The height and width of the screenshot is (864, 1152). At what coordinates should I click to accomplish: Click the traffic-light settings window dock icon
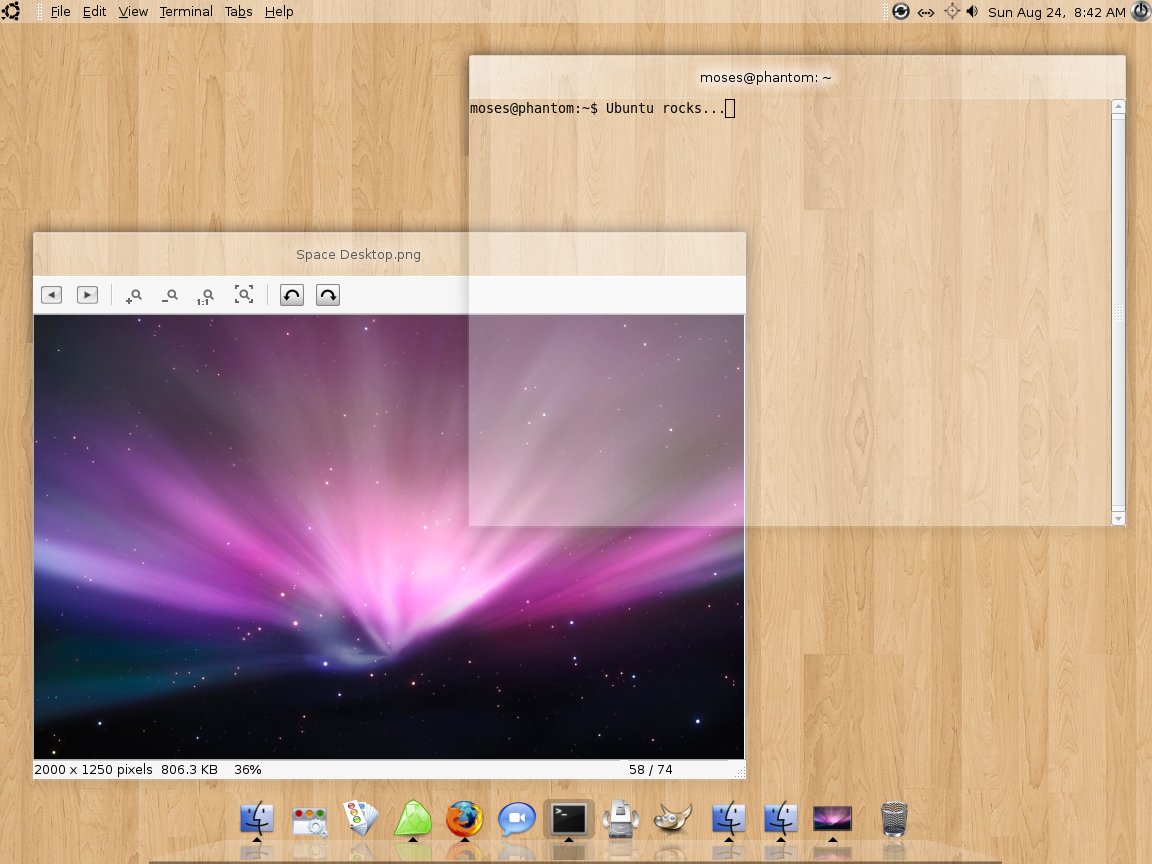click(x=309, y=821)
